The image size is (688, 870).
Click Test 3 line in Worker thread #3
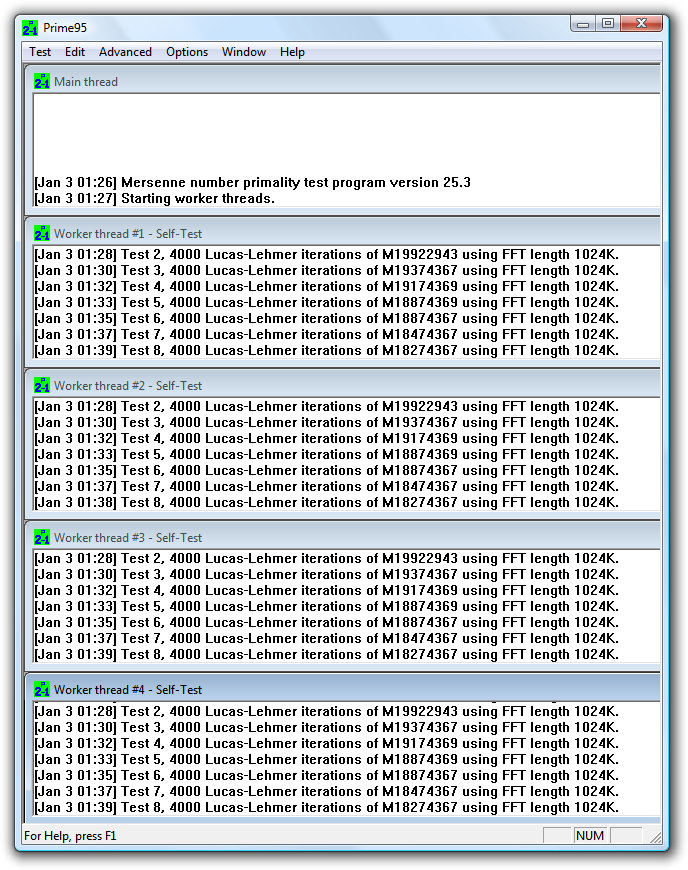click(326, 575)
